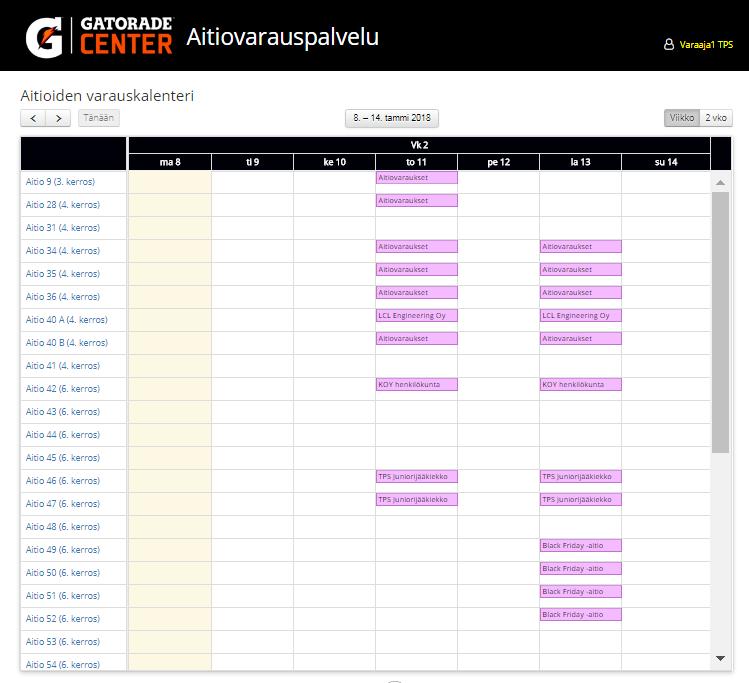Select the su 14 column header
The width and height of the screenshot is (749, 683).
click(x=666, y=162)
